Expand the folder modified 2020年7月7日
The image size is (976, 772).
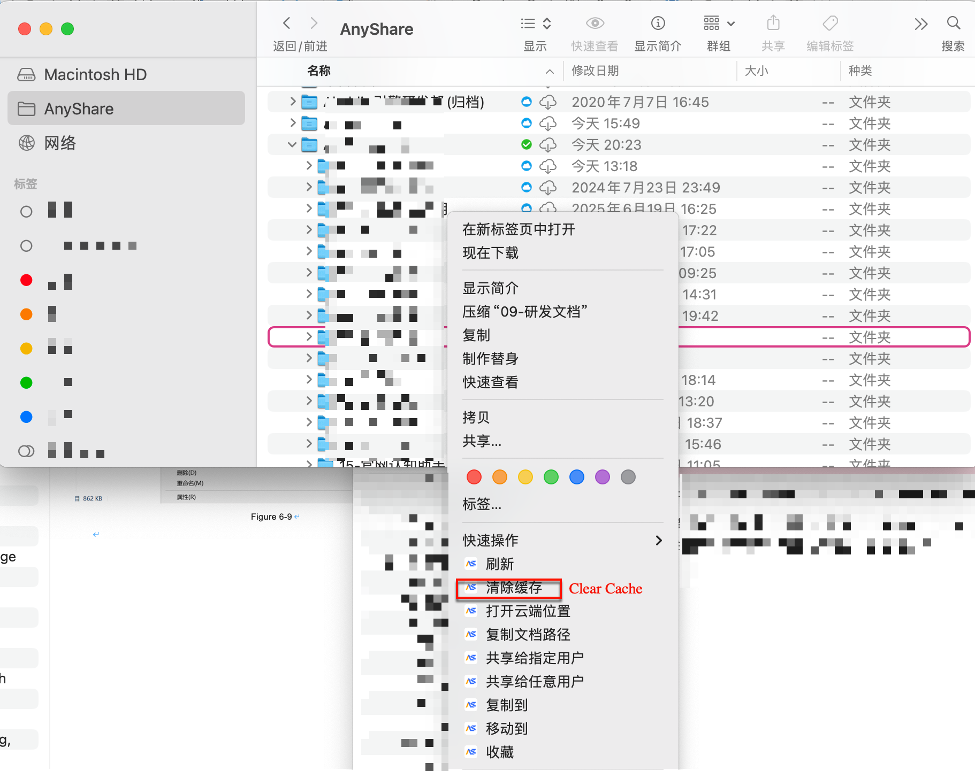coord(293,102)
